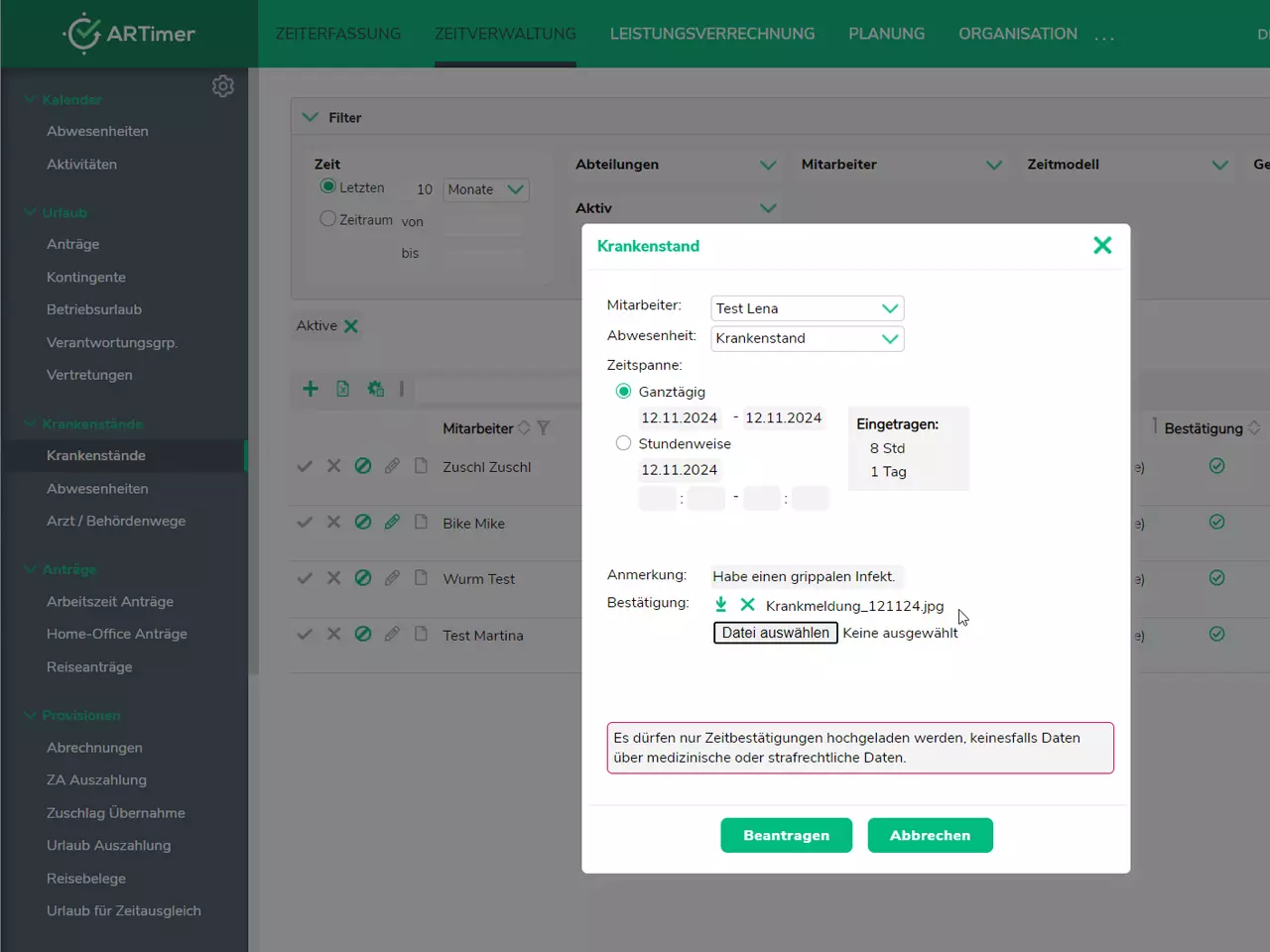
Task: Select the Stundenweise radio option
Action: [623, 443]
